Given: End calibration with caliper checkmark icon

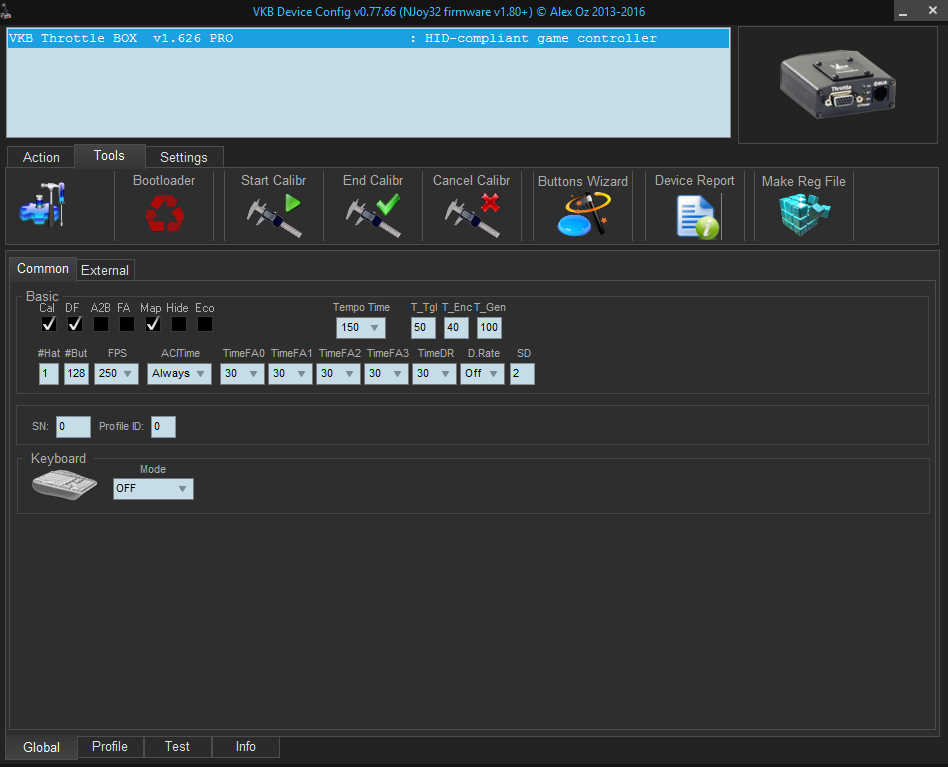Looking at the screenshot, I should click(373, 215).
